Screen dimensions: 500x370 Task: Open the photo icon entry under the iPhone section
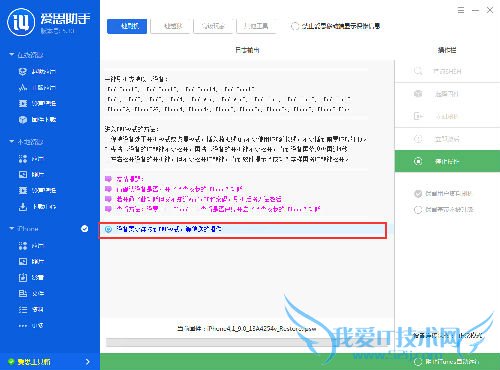[23, 261]
